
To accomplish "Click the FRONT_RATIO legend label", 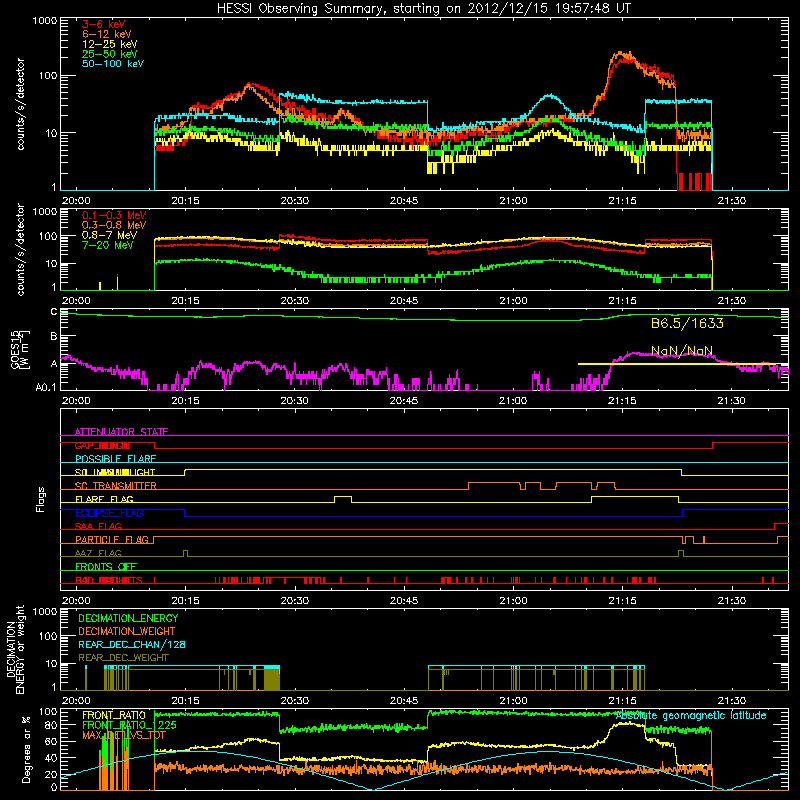I will [113, 715].
